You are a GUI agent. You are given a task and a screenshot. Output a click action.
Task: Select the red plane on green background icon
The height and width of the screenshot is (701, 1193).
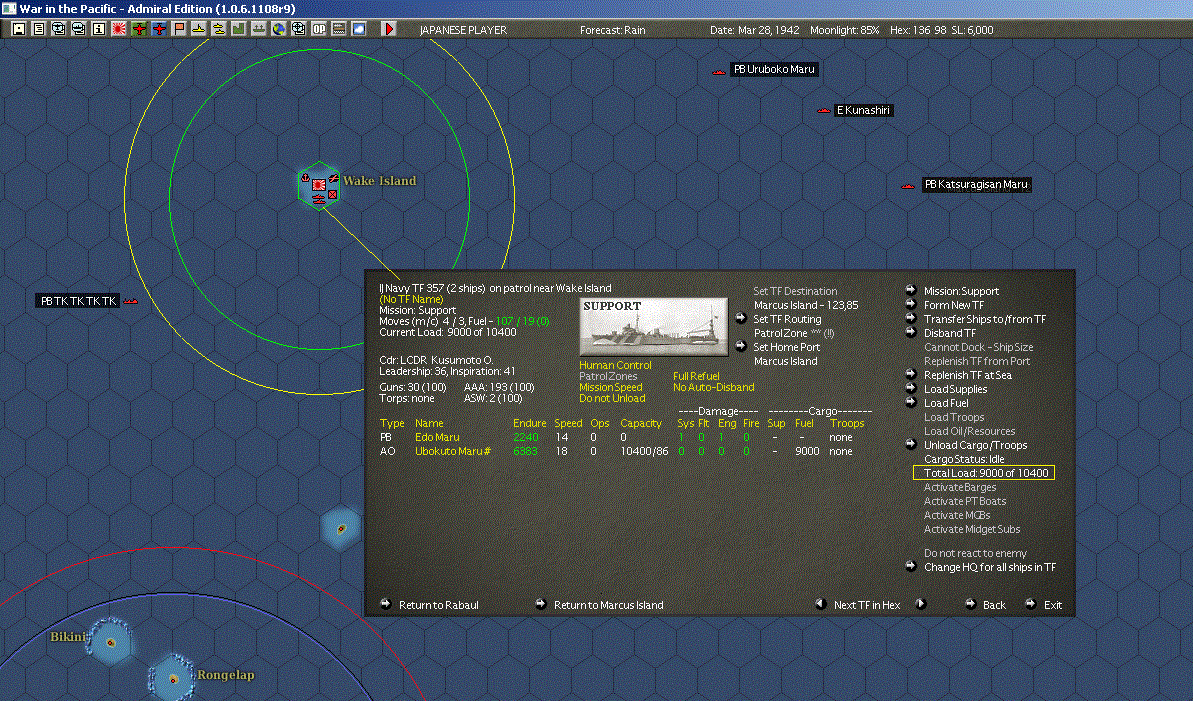point(138,29)
